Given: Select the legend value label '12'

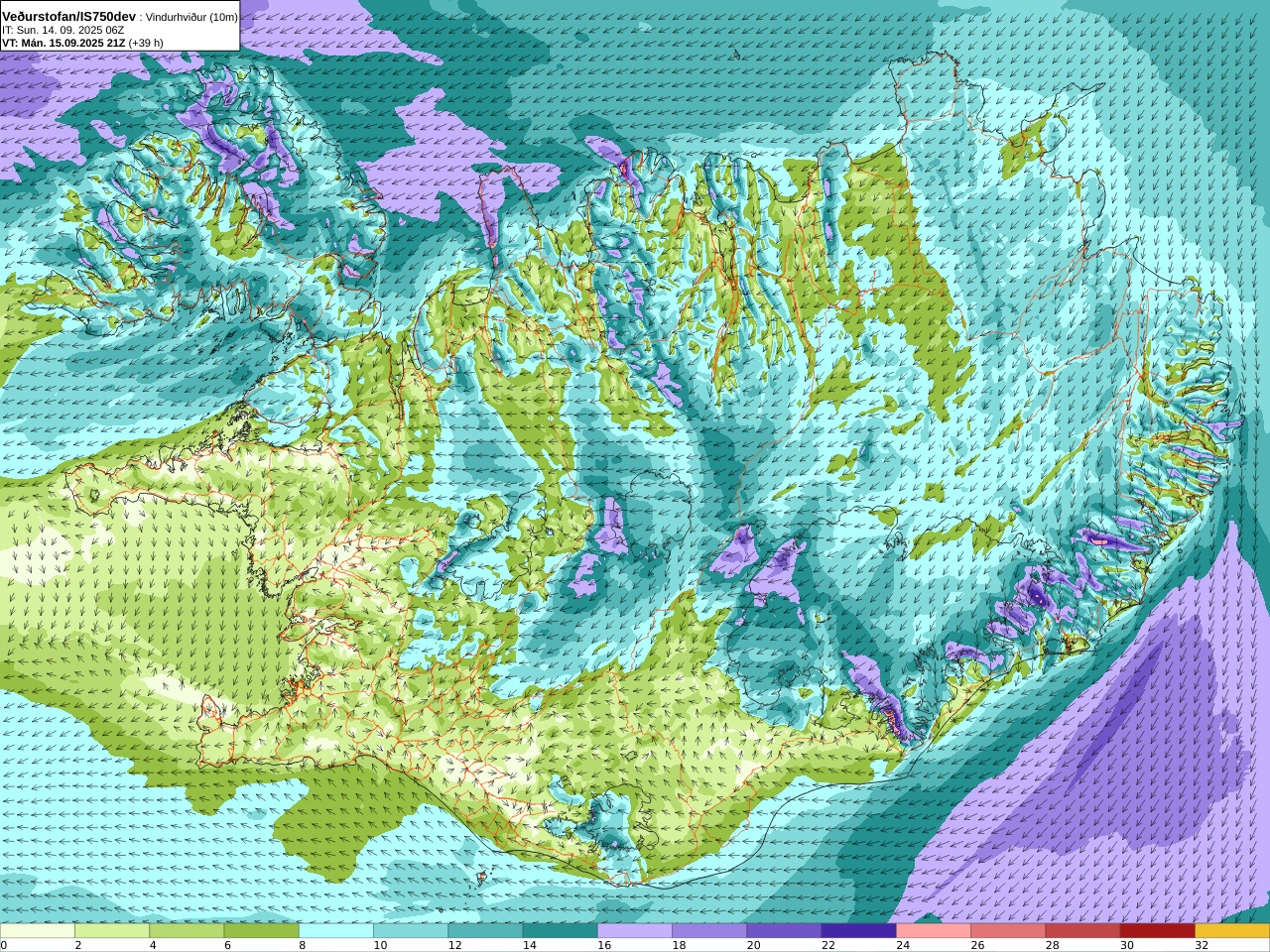Looking at the screenshot, I should [454, 945].
